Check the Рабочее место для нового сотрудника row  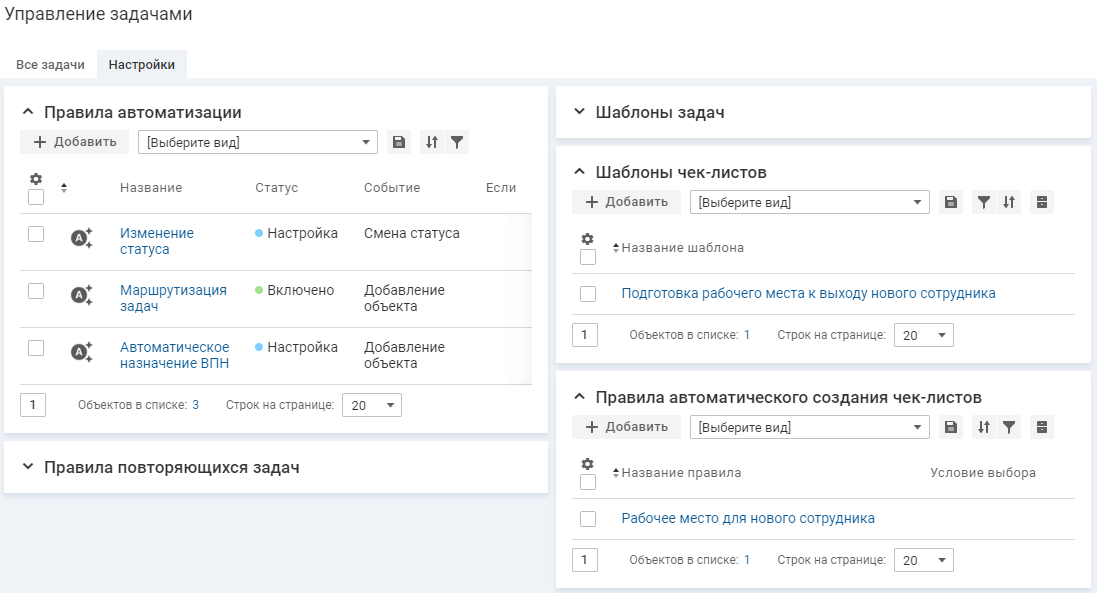(588, 519)
